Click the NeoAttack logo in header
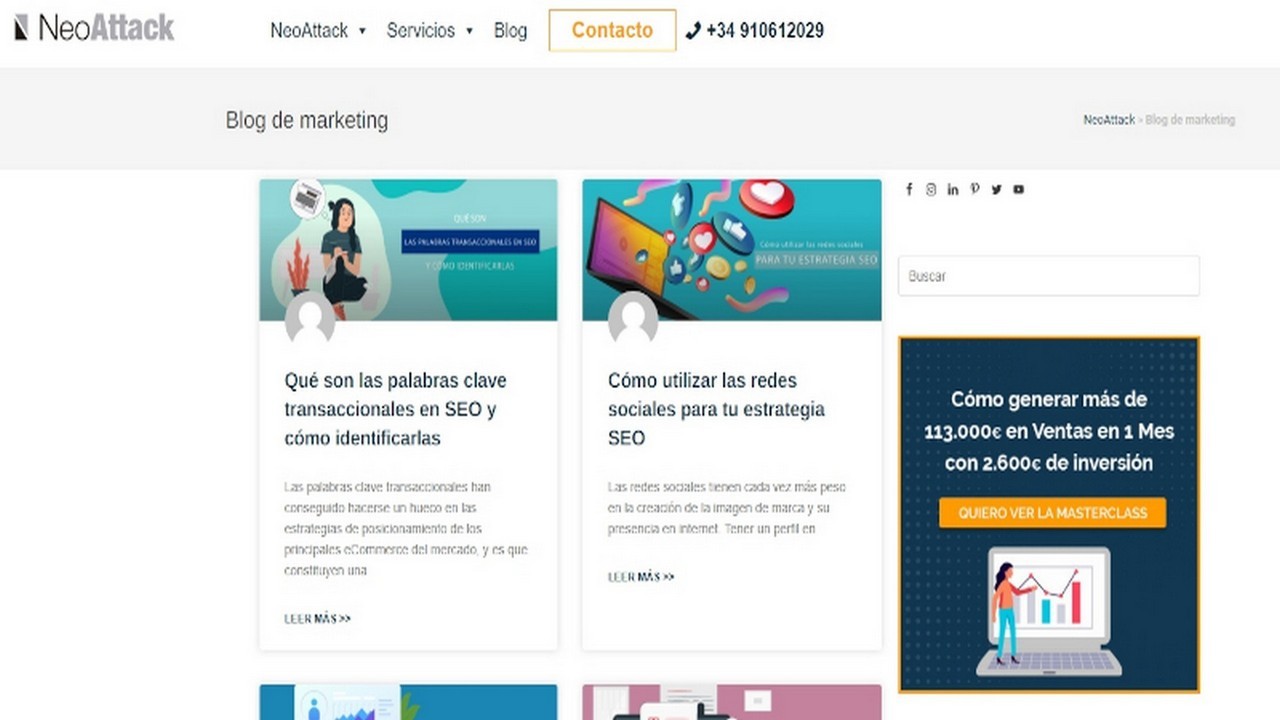The height and width of the screenshot is (720, 1280). [x=94, y=28]
